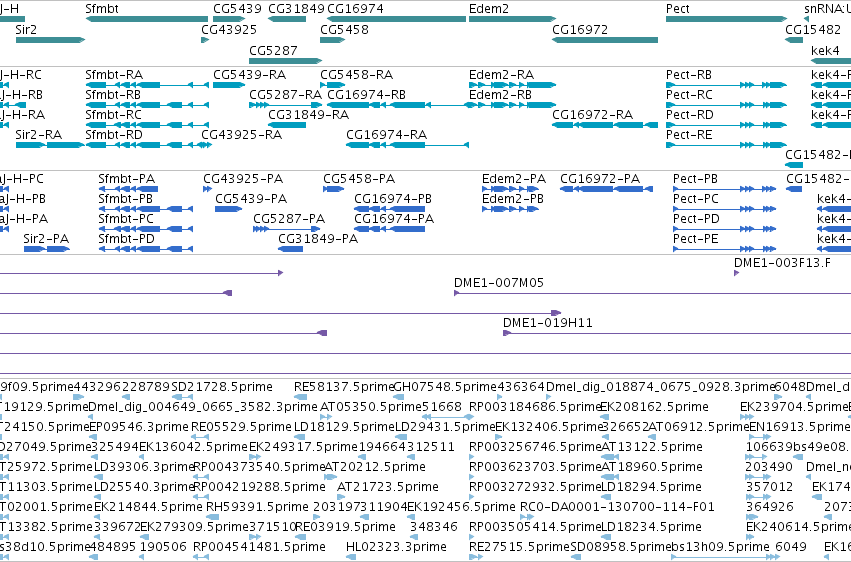Open the DME1-003F13.F BAC label
Screen dimensions: 851x562
click(782, 263)
